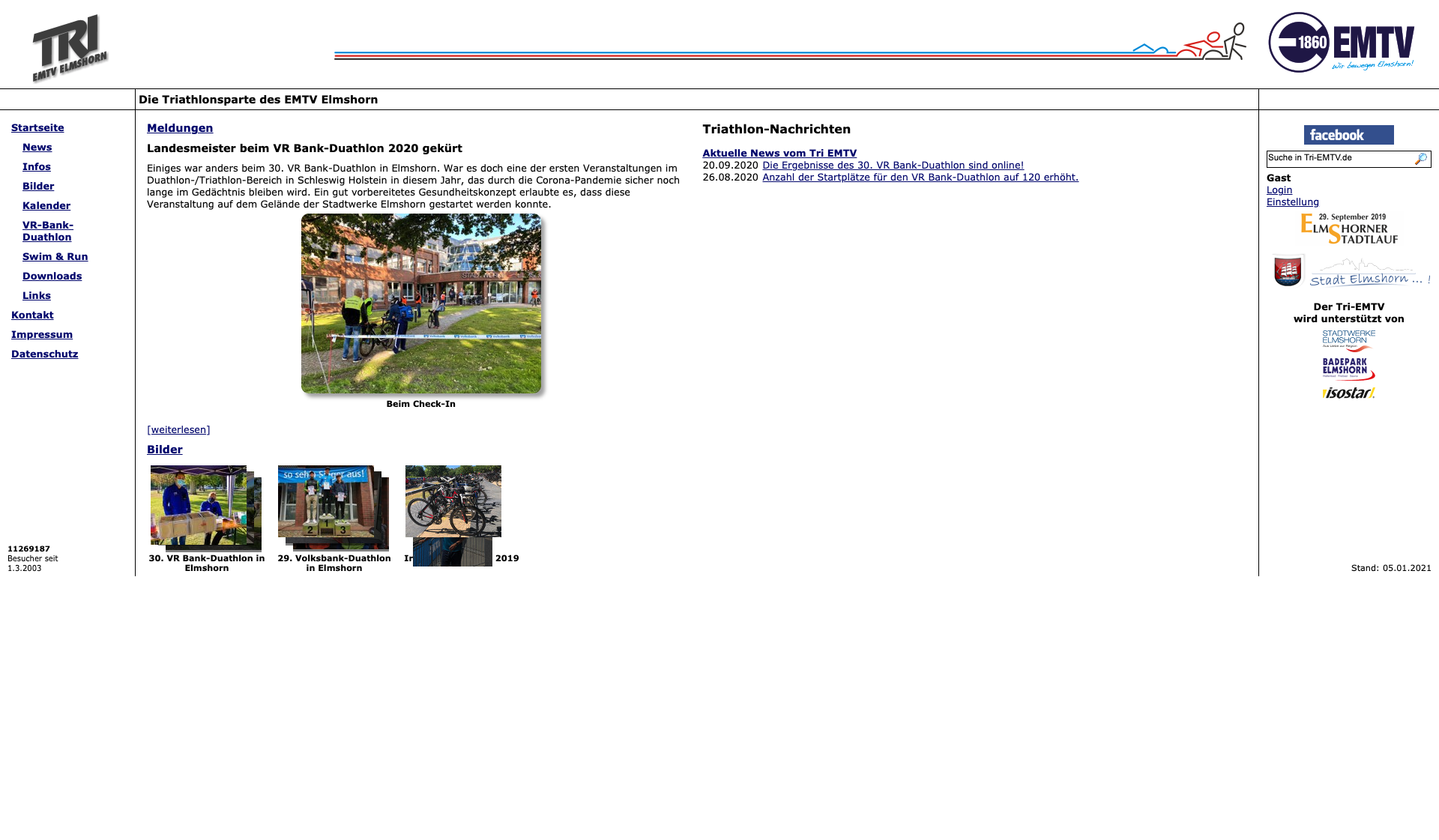This screenshot has width=1439, height=840.
Task: Click the weiterlesen link
Action: pos(178,429)
